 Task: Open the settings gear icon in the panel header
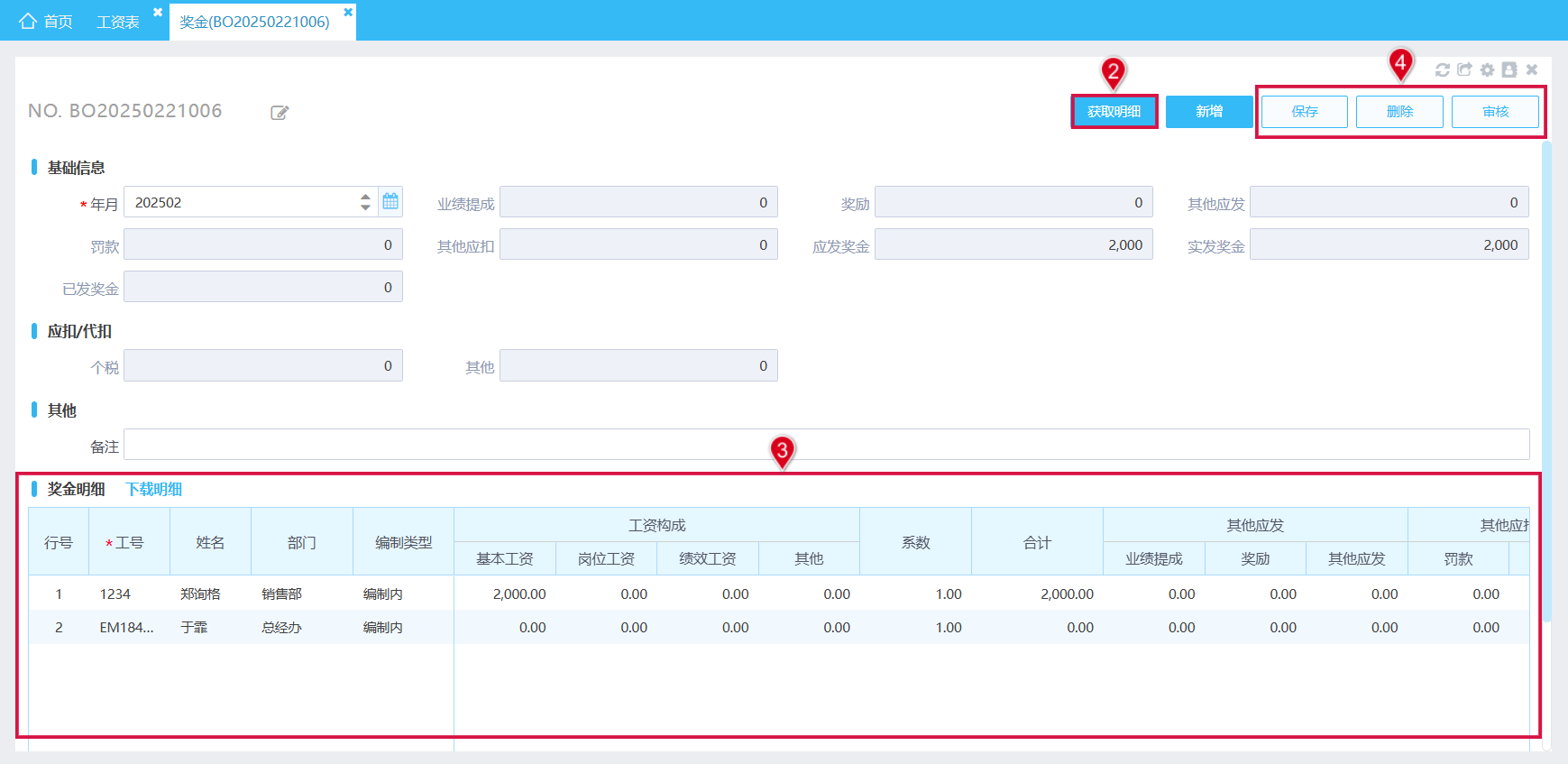(1487, 69)
